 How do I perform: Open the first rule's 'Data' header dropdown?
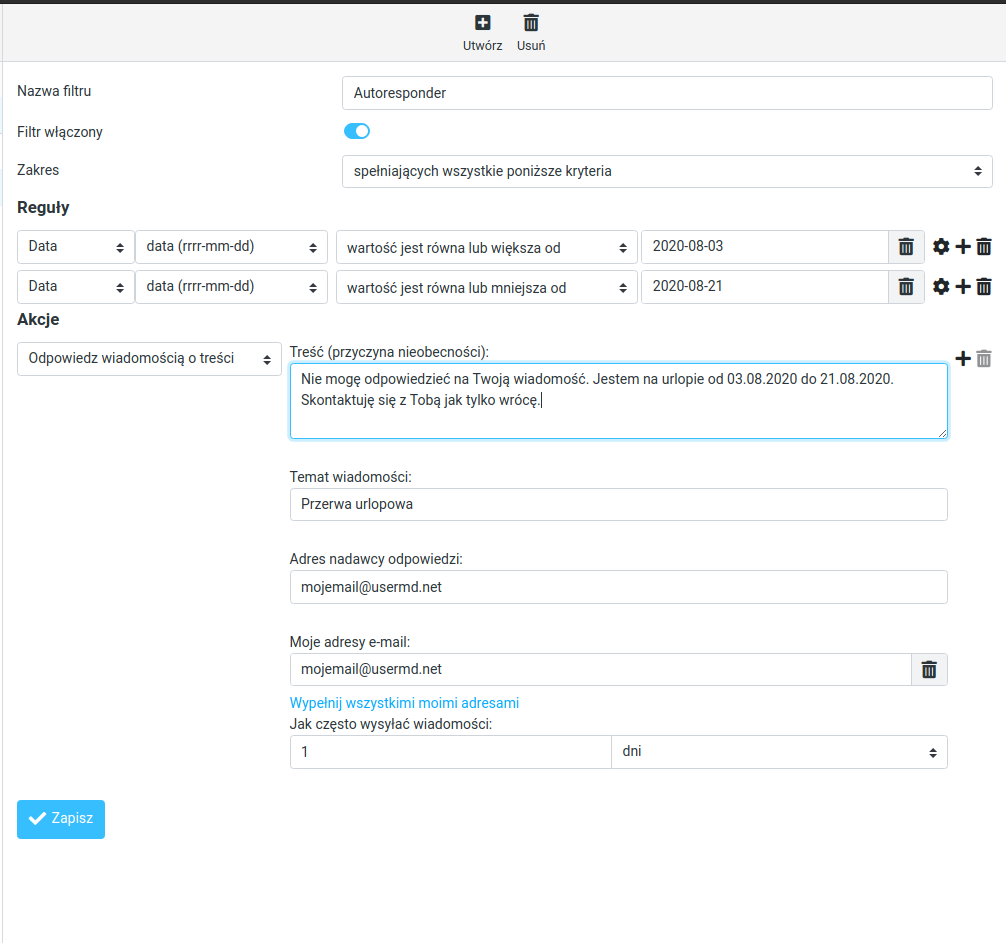coord(76,247)
